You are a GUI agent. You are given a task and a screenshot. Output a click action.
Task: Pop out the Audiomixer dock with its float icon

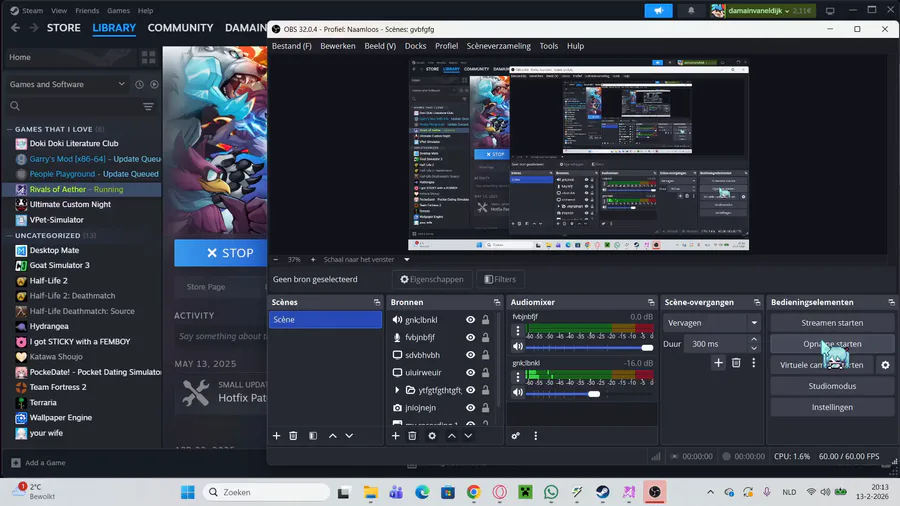[651, 302]
